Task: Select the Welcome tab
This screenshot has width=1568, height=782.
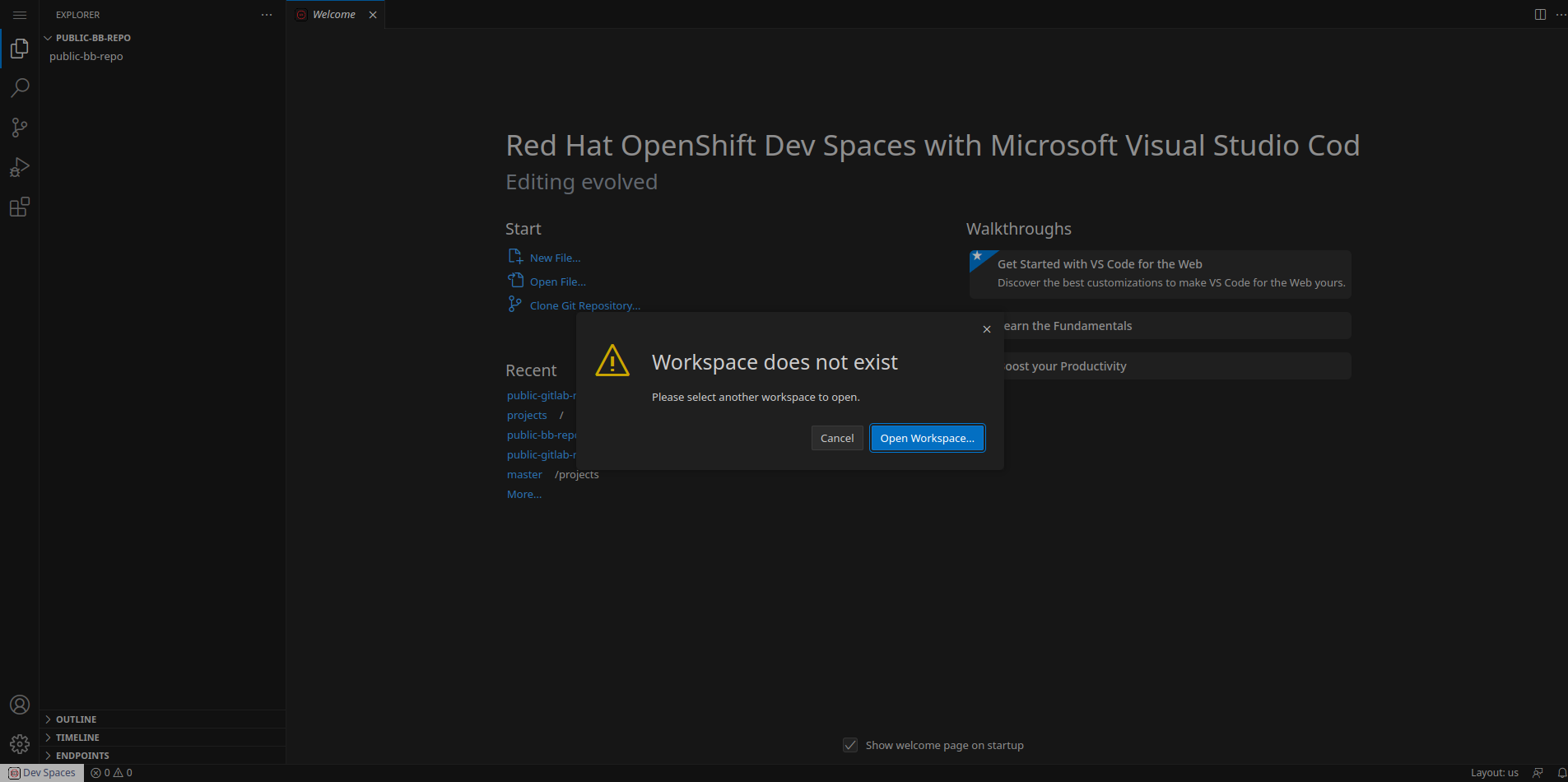Action: pyautogui.click(x=333, y=15)
